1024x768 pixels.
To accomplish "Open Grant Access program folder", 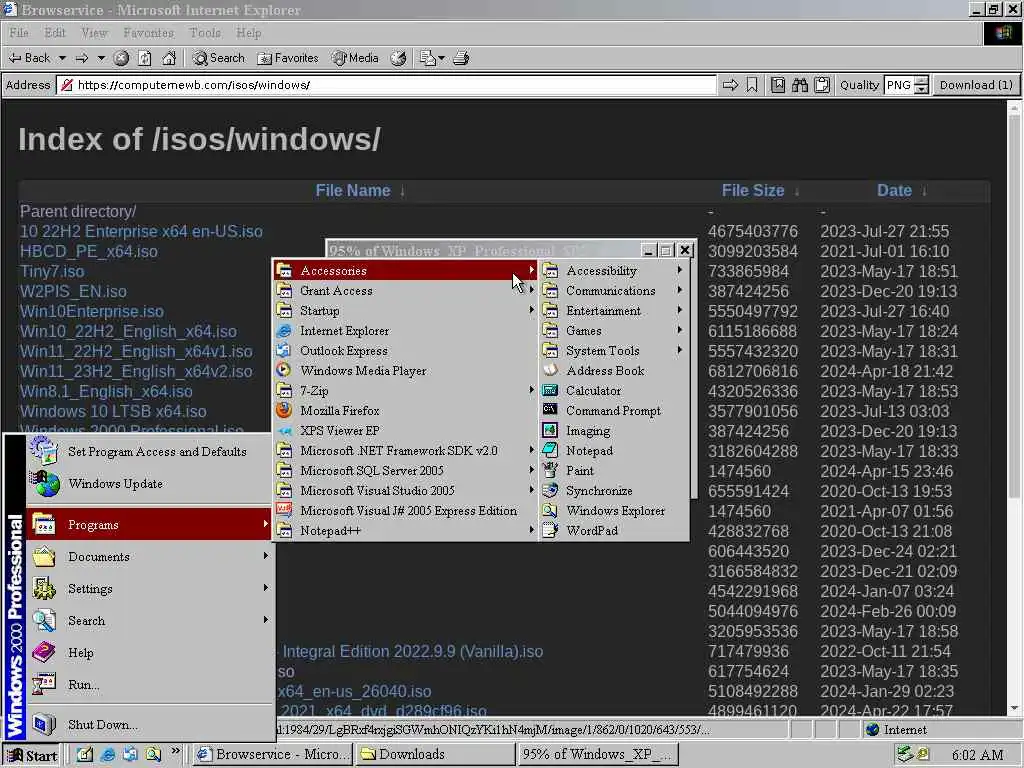I will [405, 291].
